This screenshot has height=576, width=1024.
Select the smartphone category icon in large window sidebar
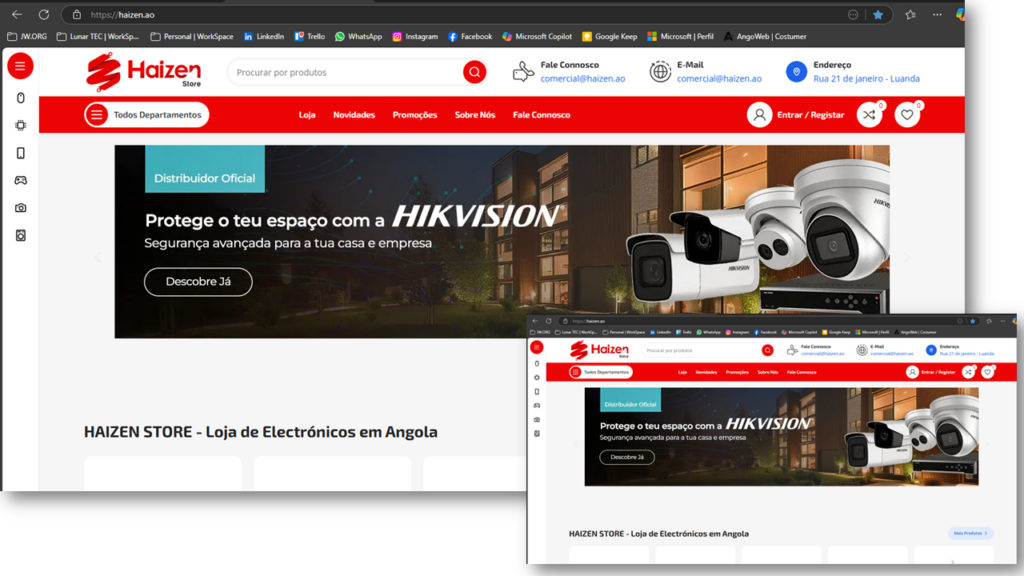pos(21,153)
